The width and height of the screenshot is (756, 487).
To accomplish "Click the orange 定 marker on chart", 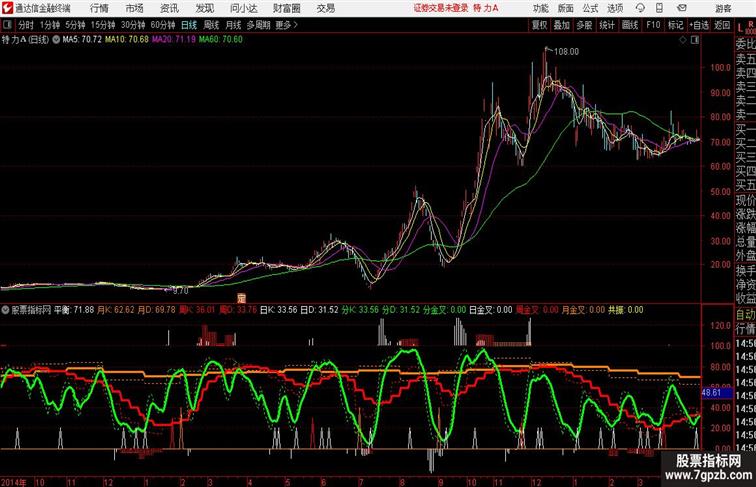I will 241,298.
